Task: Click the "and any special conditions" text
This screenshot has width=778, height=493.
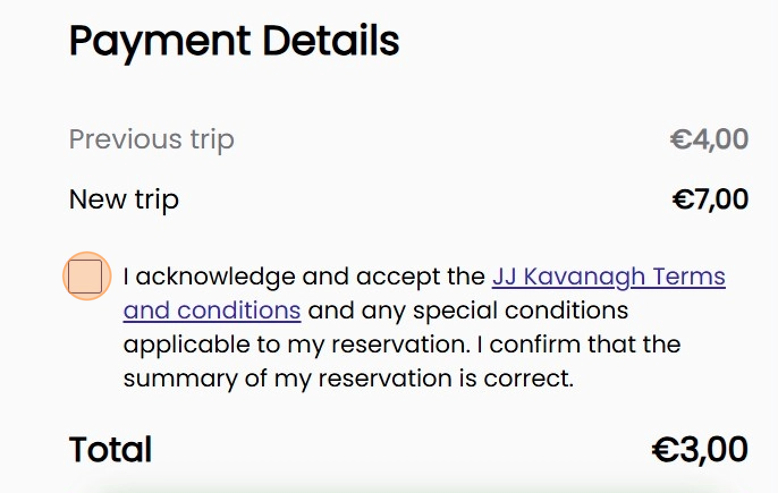Action: click(x=467, y=310)
